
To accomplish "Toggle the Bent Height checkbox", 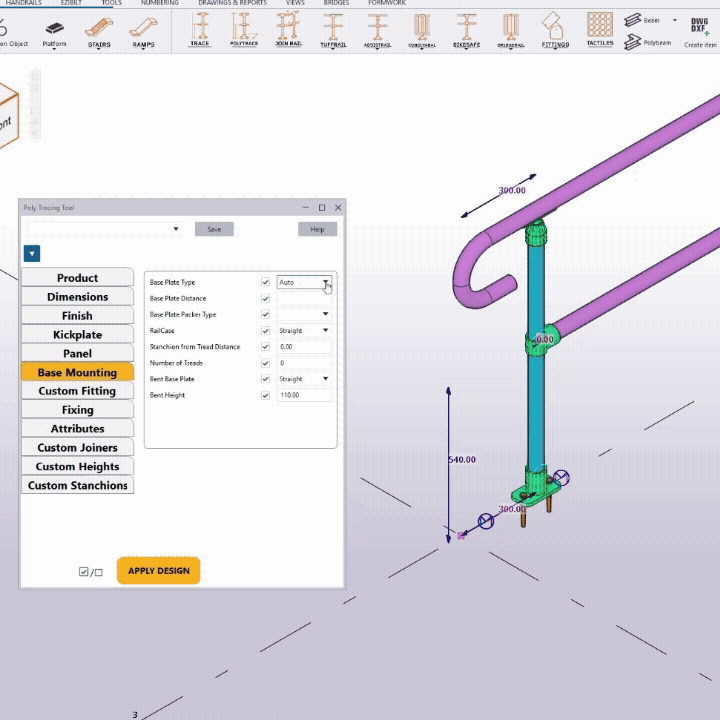I will tap(265, 395).
